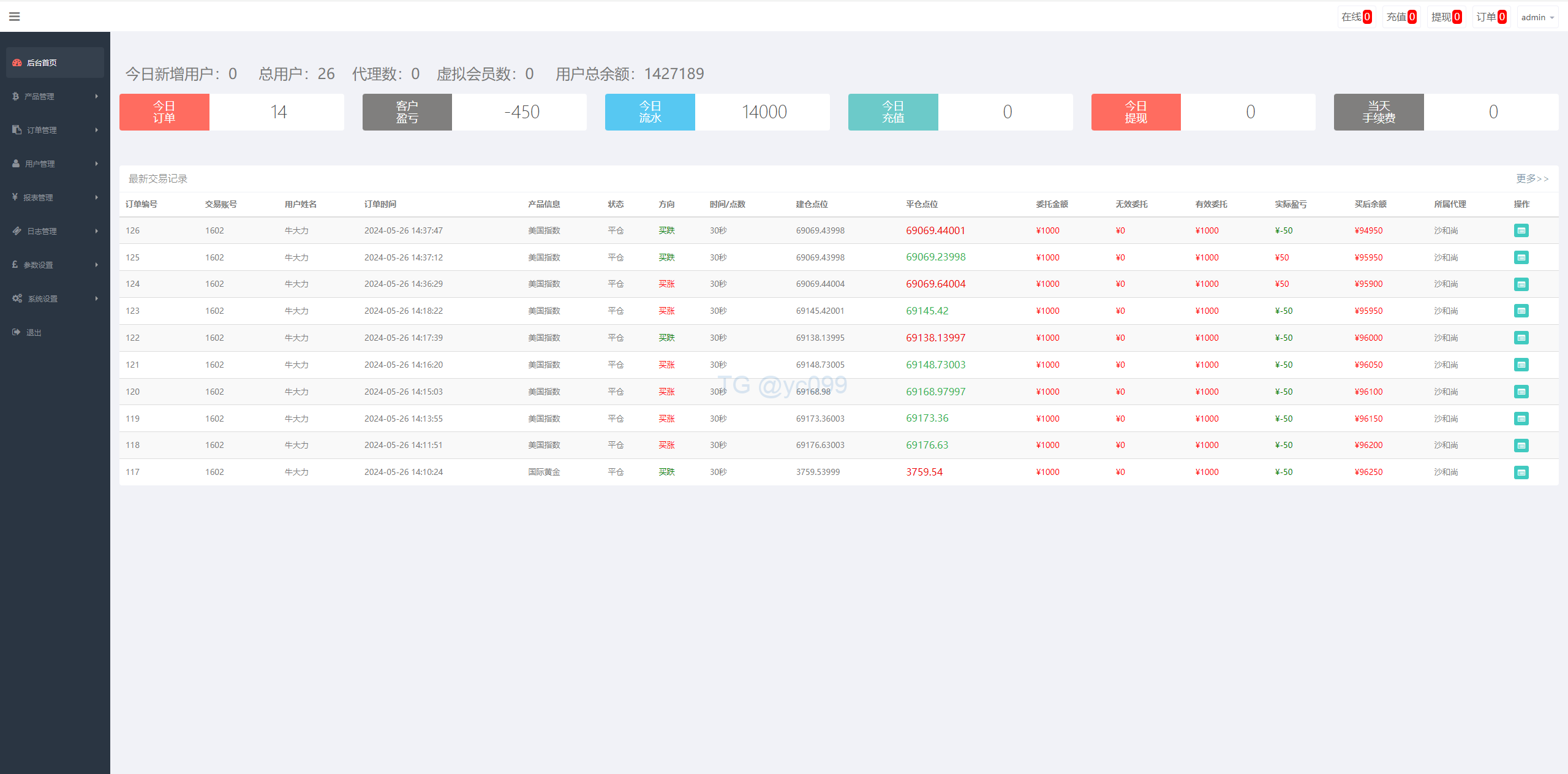This screenshot has height=774, width=1568.
Task: Click the red 今日订单 stat tile
Action: (164, 112)
